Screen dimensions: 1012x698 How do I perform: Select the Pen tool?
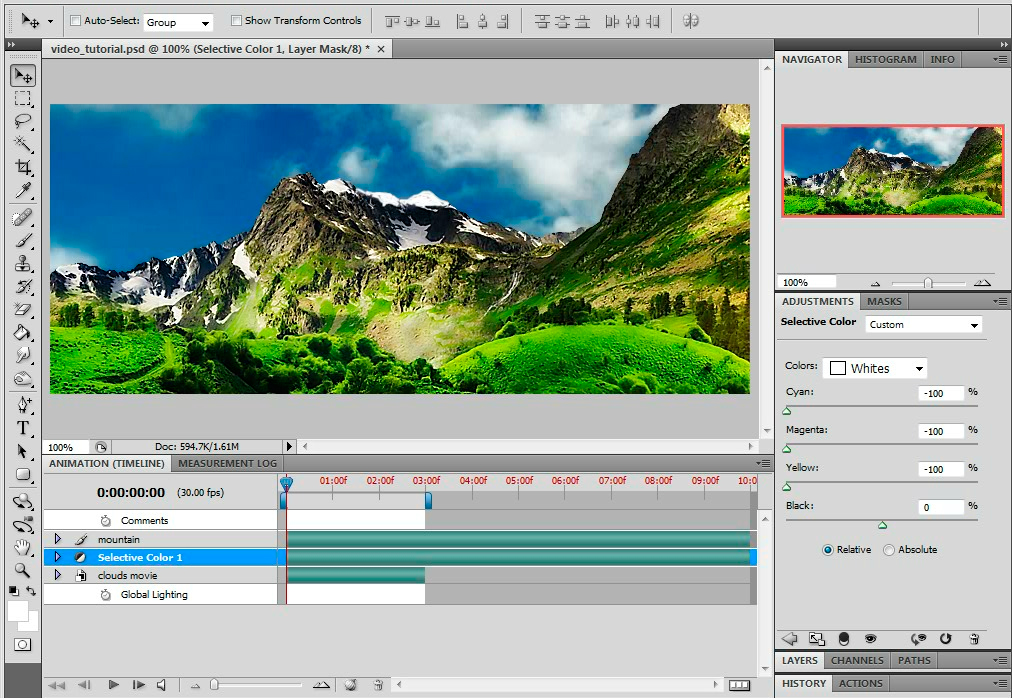pyautogui.click(x=23, y=405)
